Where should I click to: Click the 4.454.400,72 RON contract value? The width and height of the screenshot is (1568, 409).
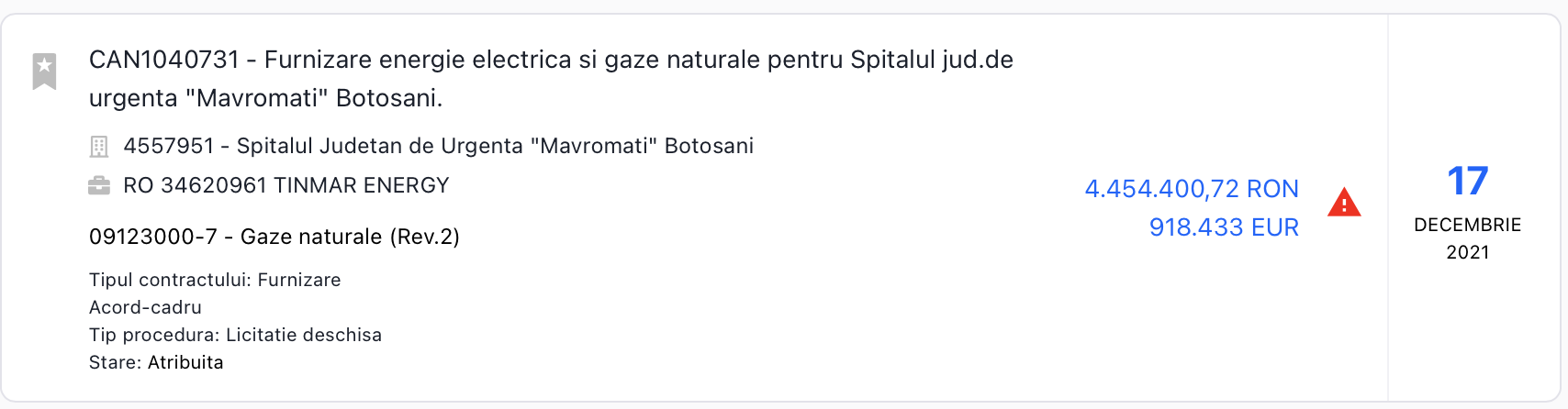(x=1191, y=189)
